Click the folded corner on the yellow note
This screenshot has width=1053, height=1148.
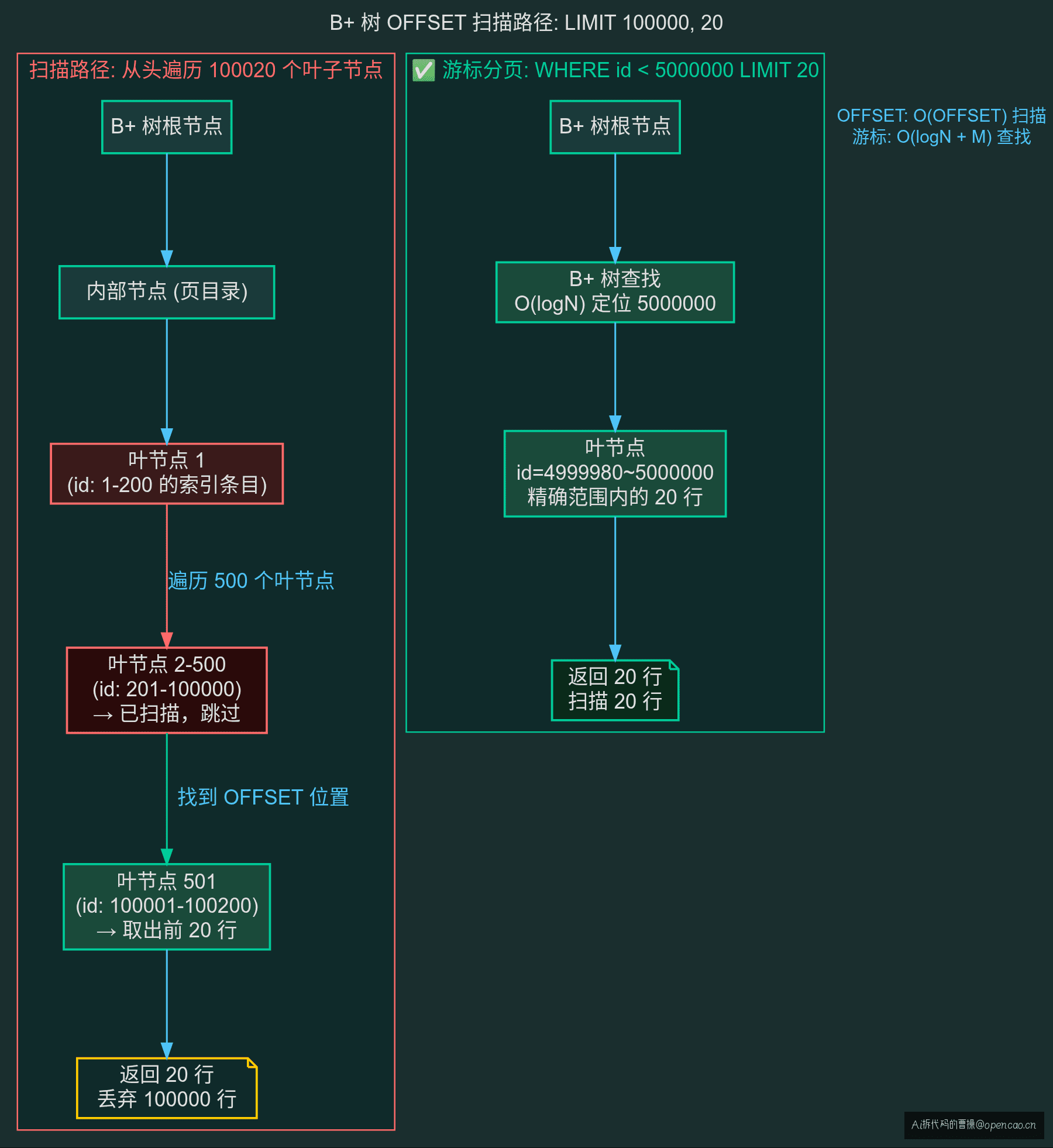pyautogui.click(x=252, y=1063)
